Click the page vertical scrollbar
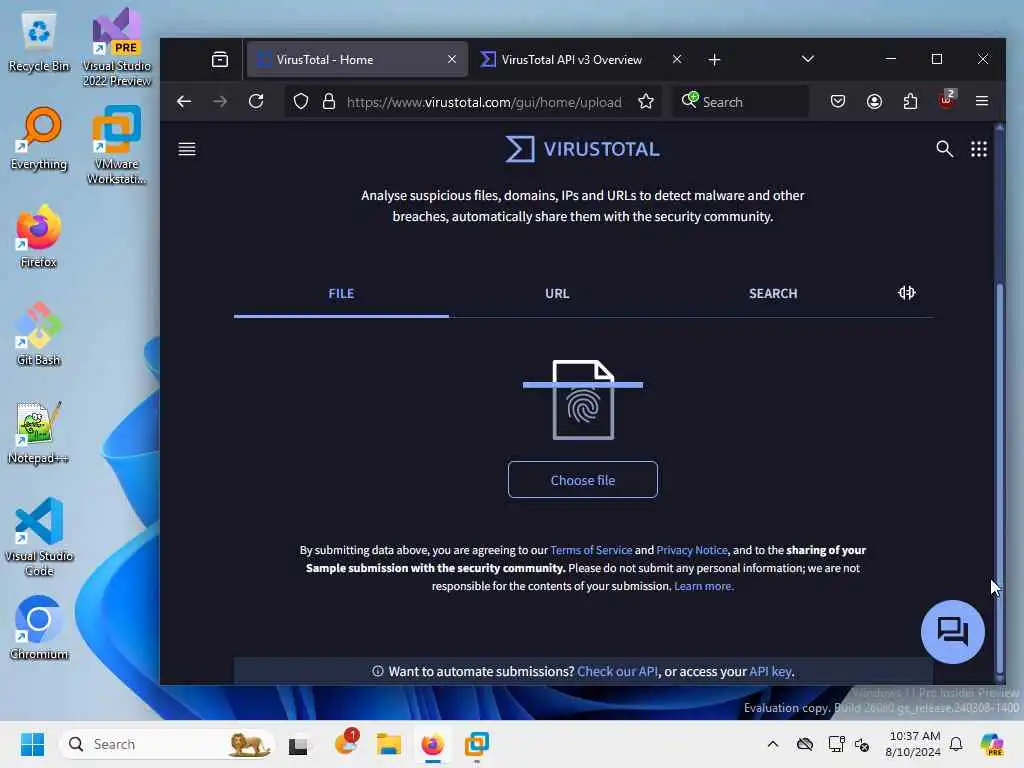 pos(999,477)
